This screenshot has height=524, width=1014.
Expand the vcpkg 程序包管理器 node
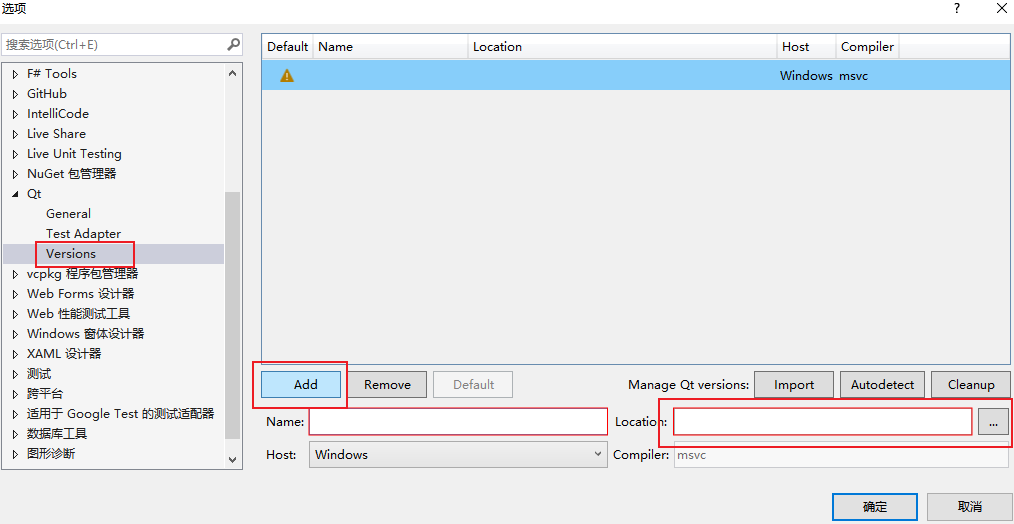click(x=16, y=274)
